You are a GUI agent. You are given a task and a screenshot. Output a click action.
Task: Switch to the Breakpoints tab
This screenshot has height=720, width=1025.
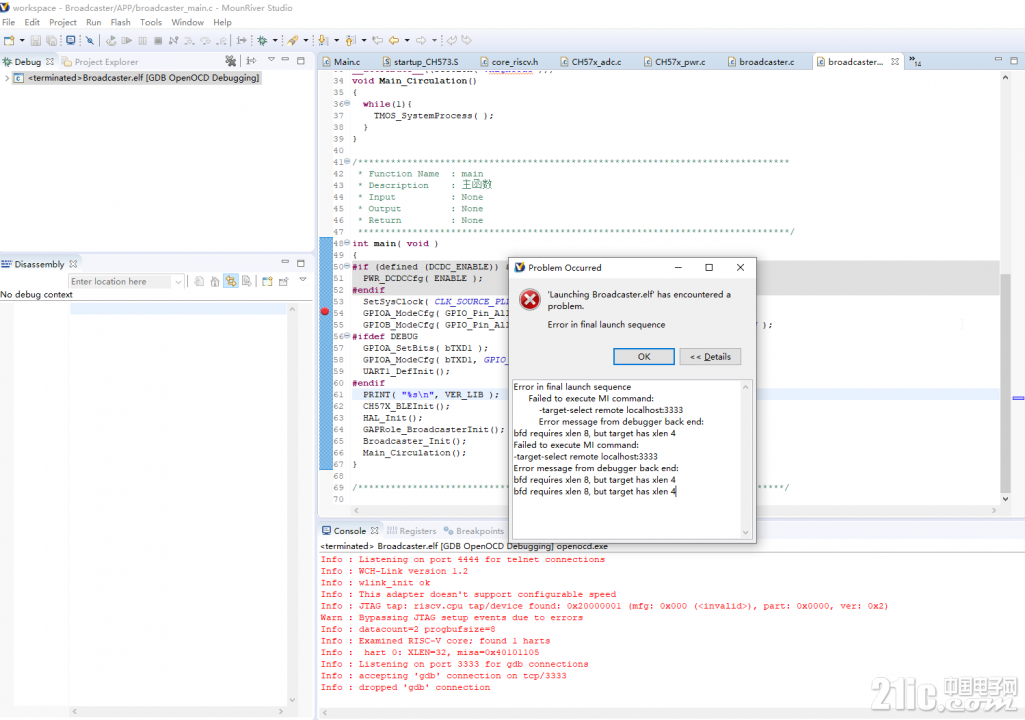[474, 531]
